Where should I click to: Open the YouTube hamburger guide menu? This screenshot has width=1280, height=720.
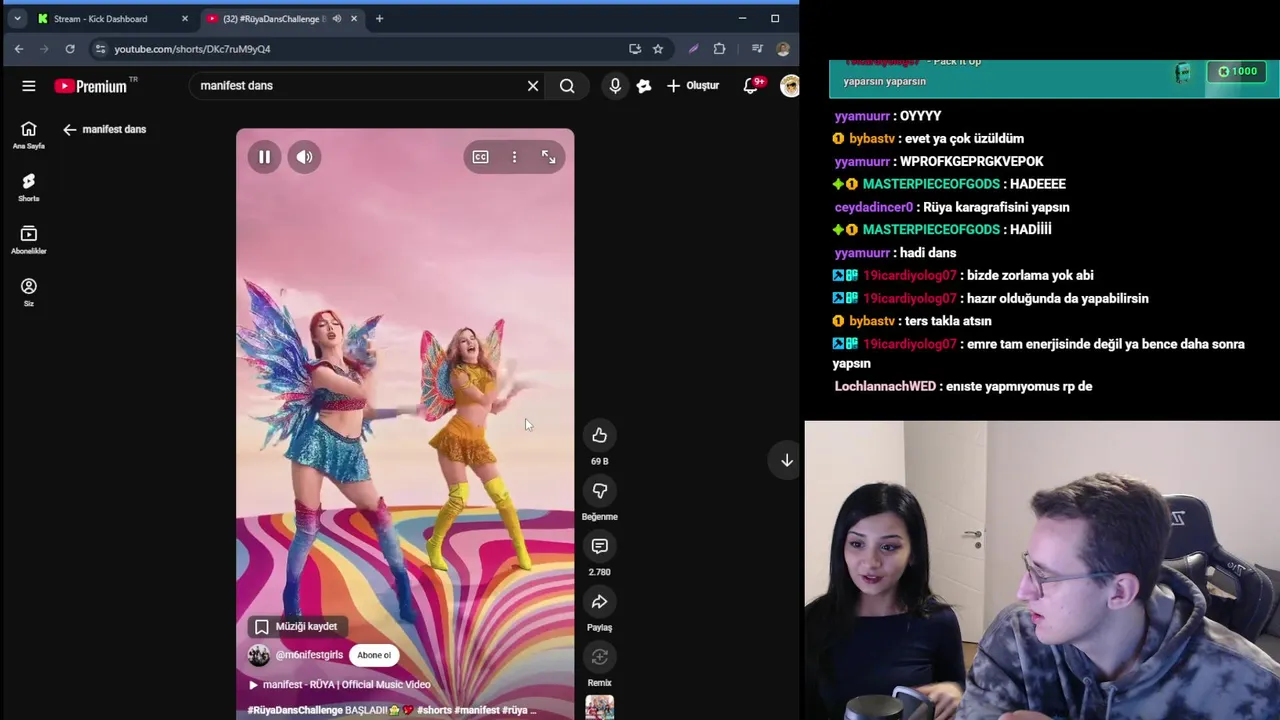pos(29,86)
